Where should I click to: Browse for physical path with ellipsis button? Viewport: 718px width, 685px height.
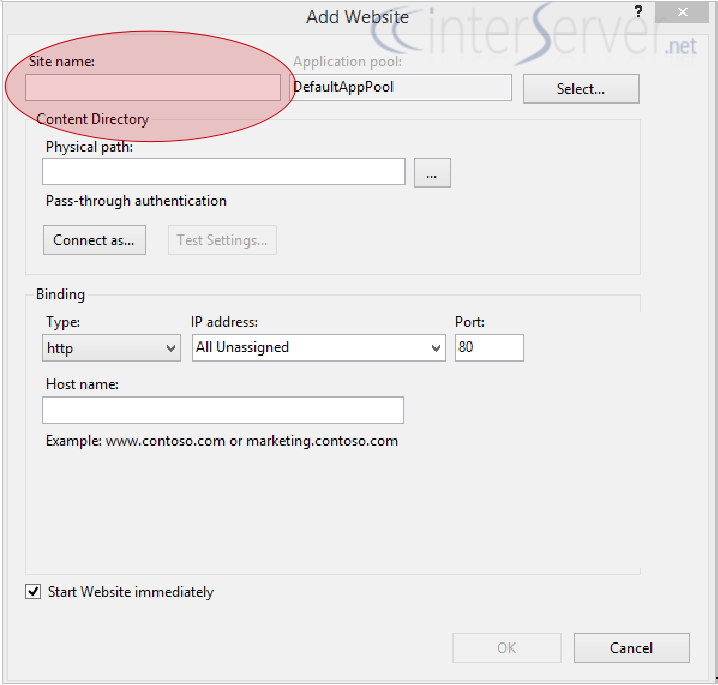pyautogui.click(x=432, y=173)
